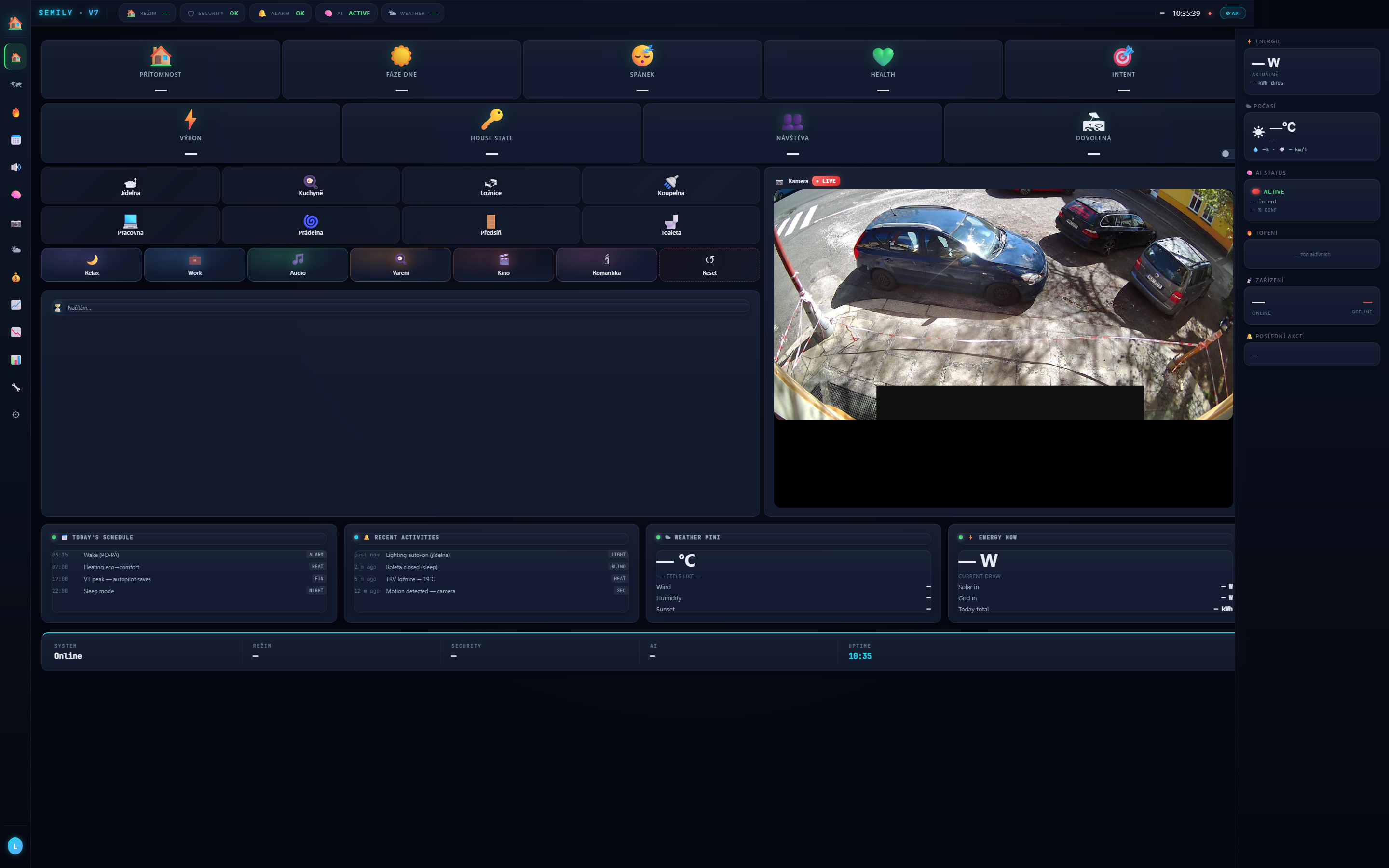Click 'Roleta closed (sleep)' activity row
The image size is (1389, 868).
click(491, 567)
